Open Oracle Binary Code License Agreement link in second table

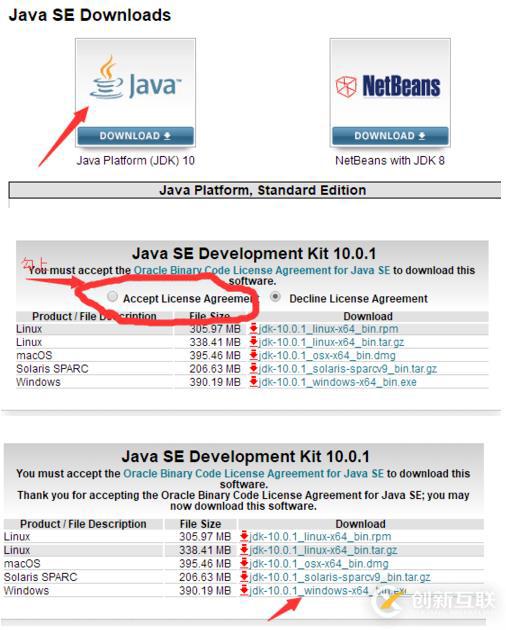253,473
